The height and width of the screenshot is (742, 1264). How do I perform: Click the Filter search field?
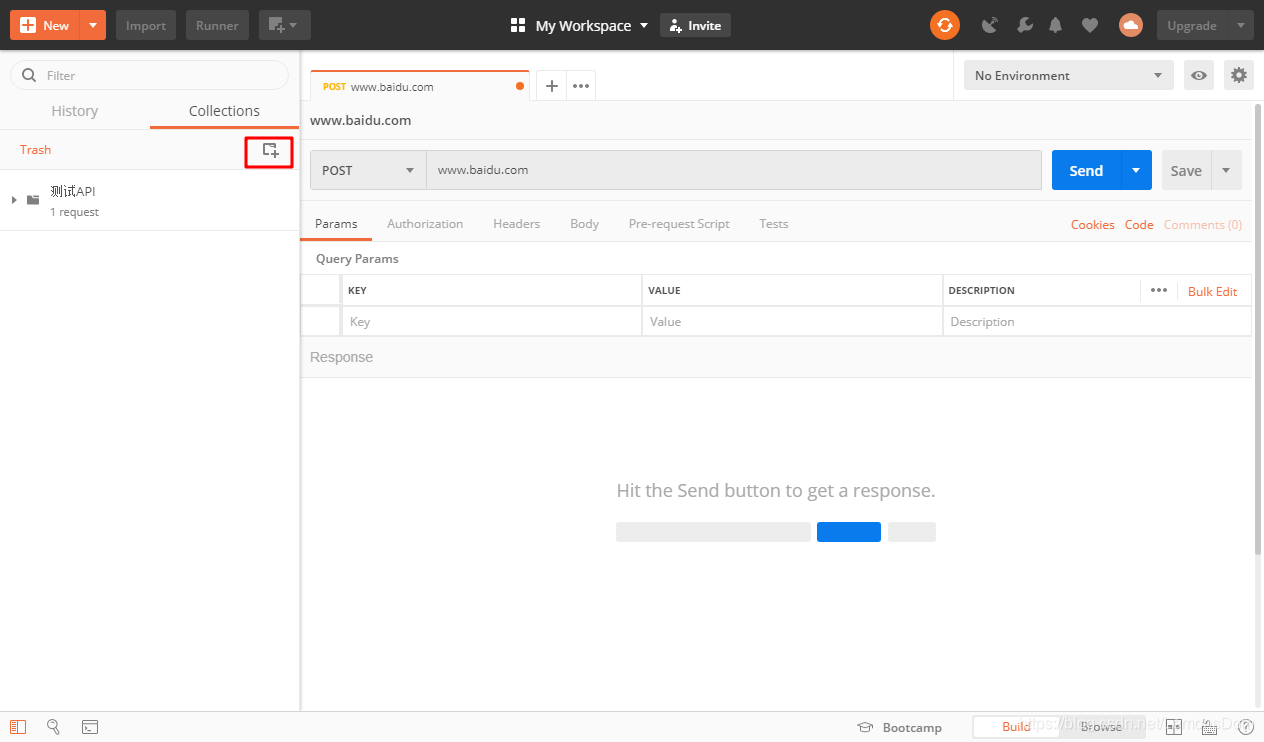(x=149, y=75)
